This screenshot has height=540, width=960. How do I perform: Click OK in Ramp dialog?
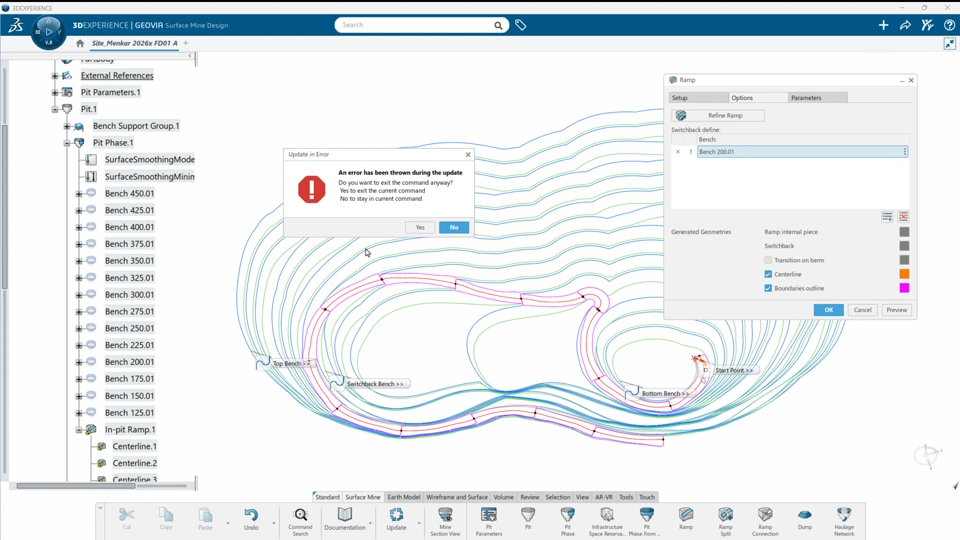828,310
